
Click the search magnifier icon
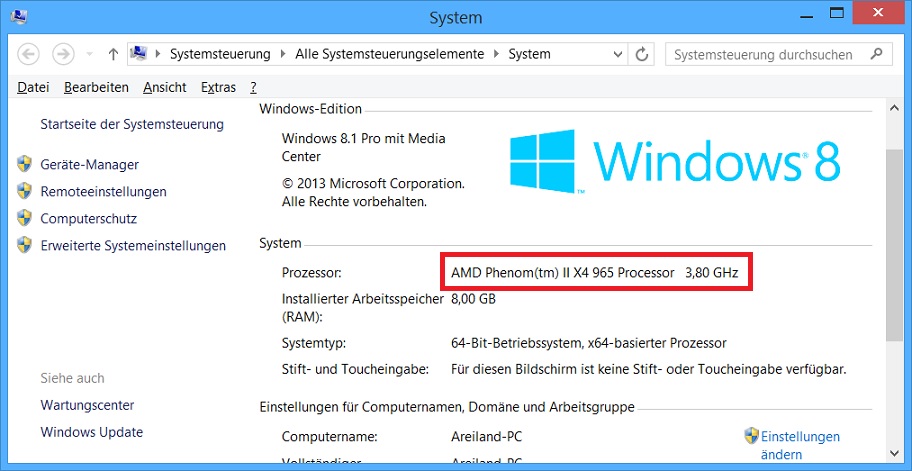pos(877,54)
